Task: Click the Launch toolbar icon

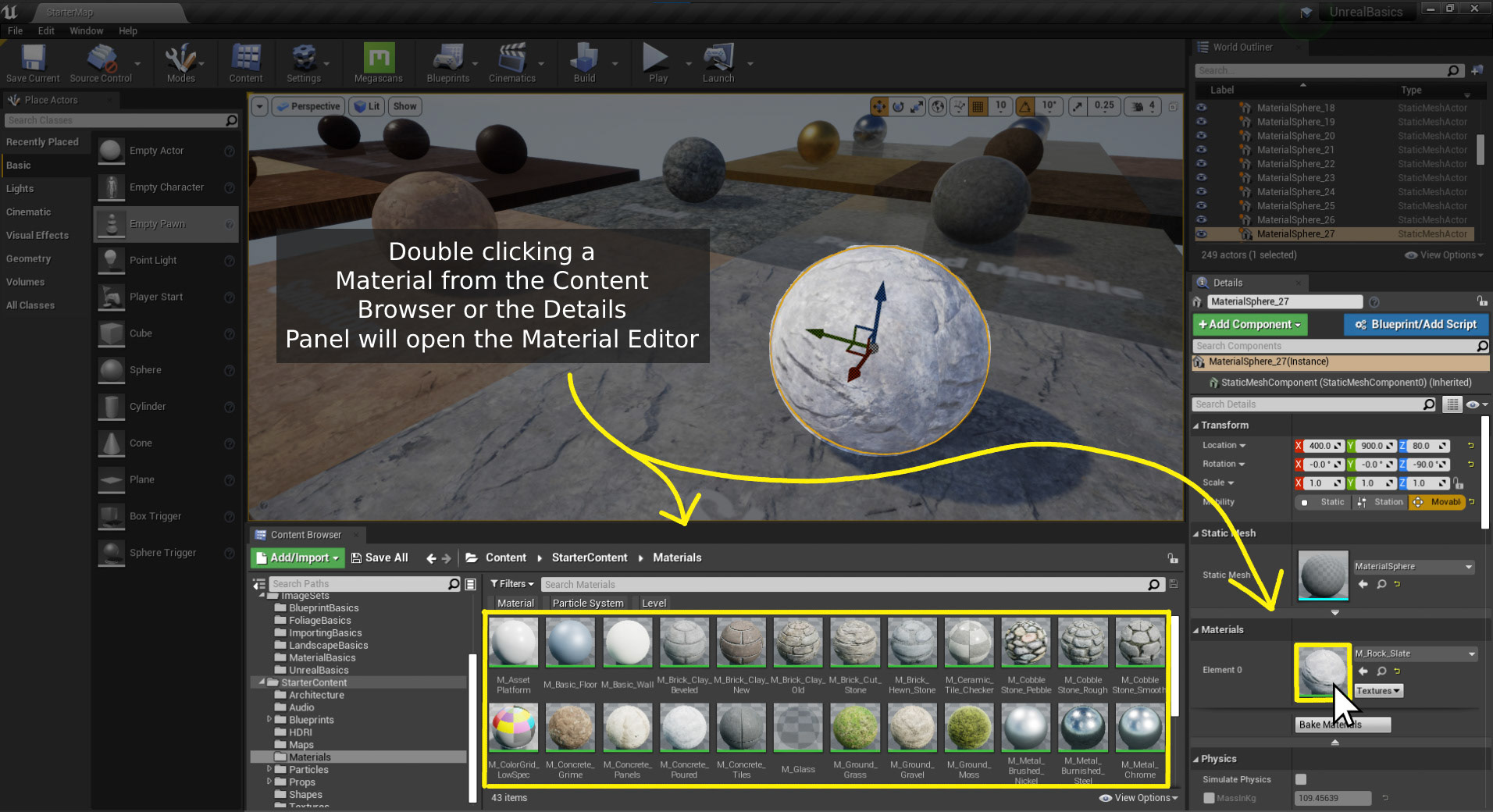Action: (718, 62)
